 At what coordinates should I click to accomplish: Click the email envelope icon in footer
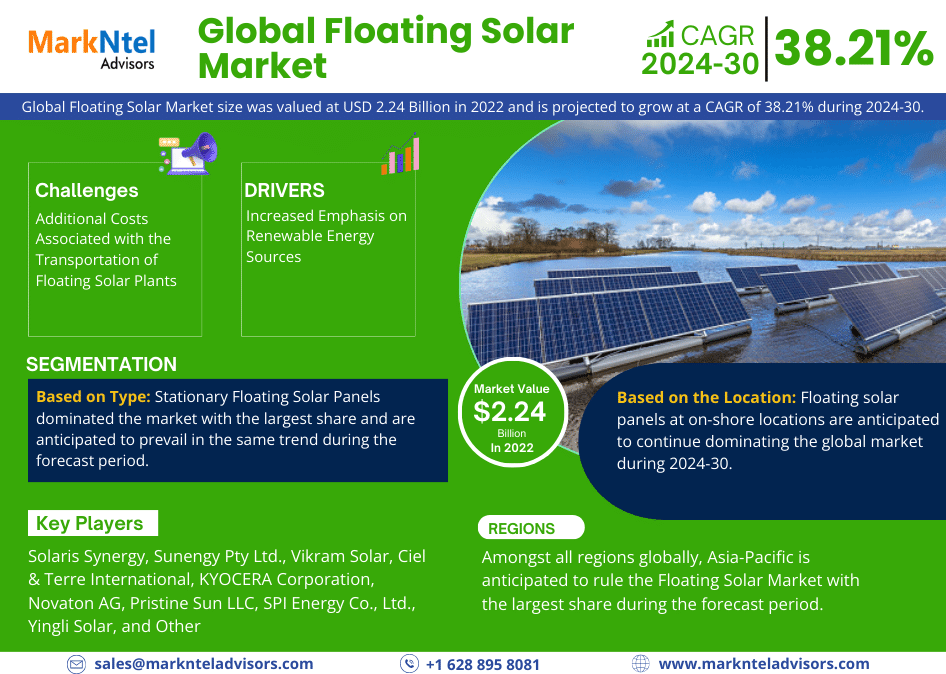click(76, 664)
